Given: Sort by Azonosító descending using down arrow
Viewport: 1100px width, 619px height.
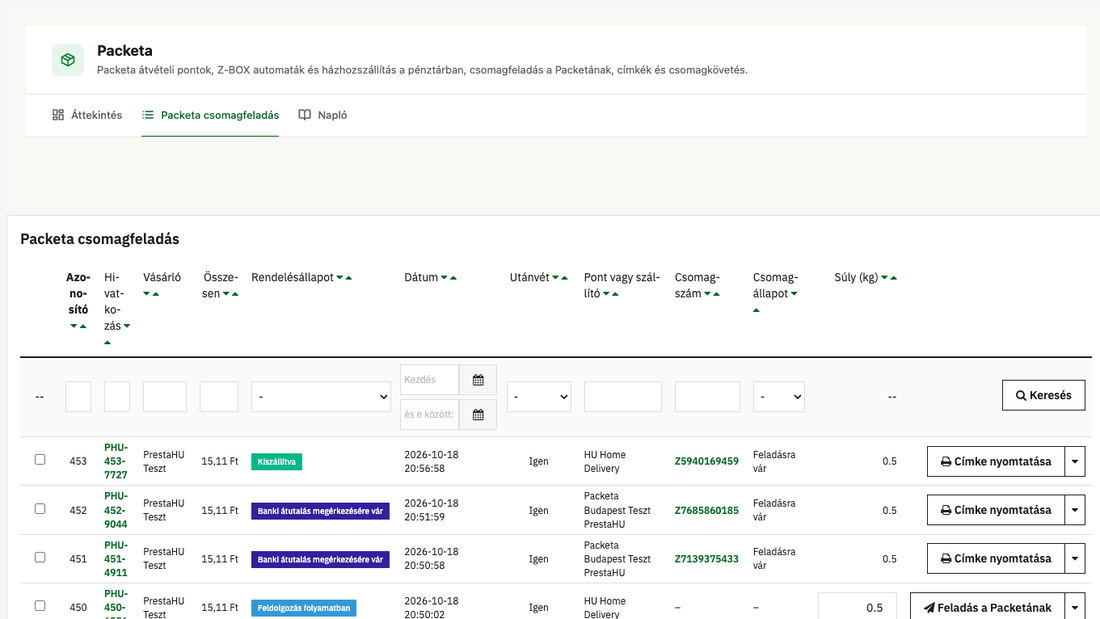Looking at the screenshot, I should [x=74, y=326].
